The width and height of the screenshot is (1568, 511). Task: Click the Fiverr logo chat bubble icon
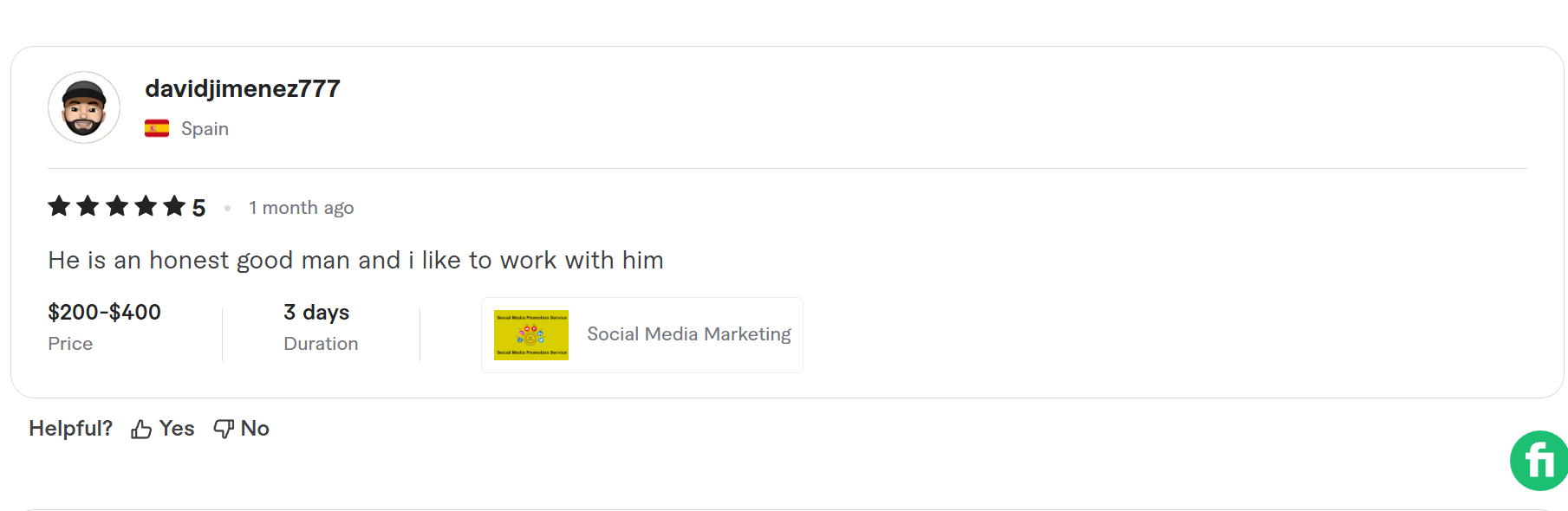click(1537, 460)
